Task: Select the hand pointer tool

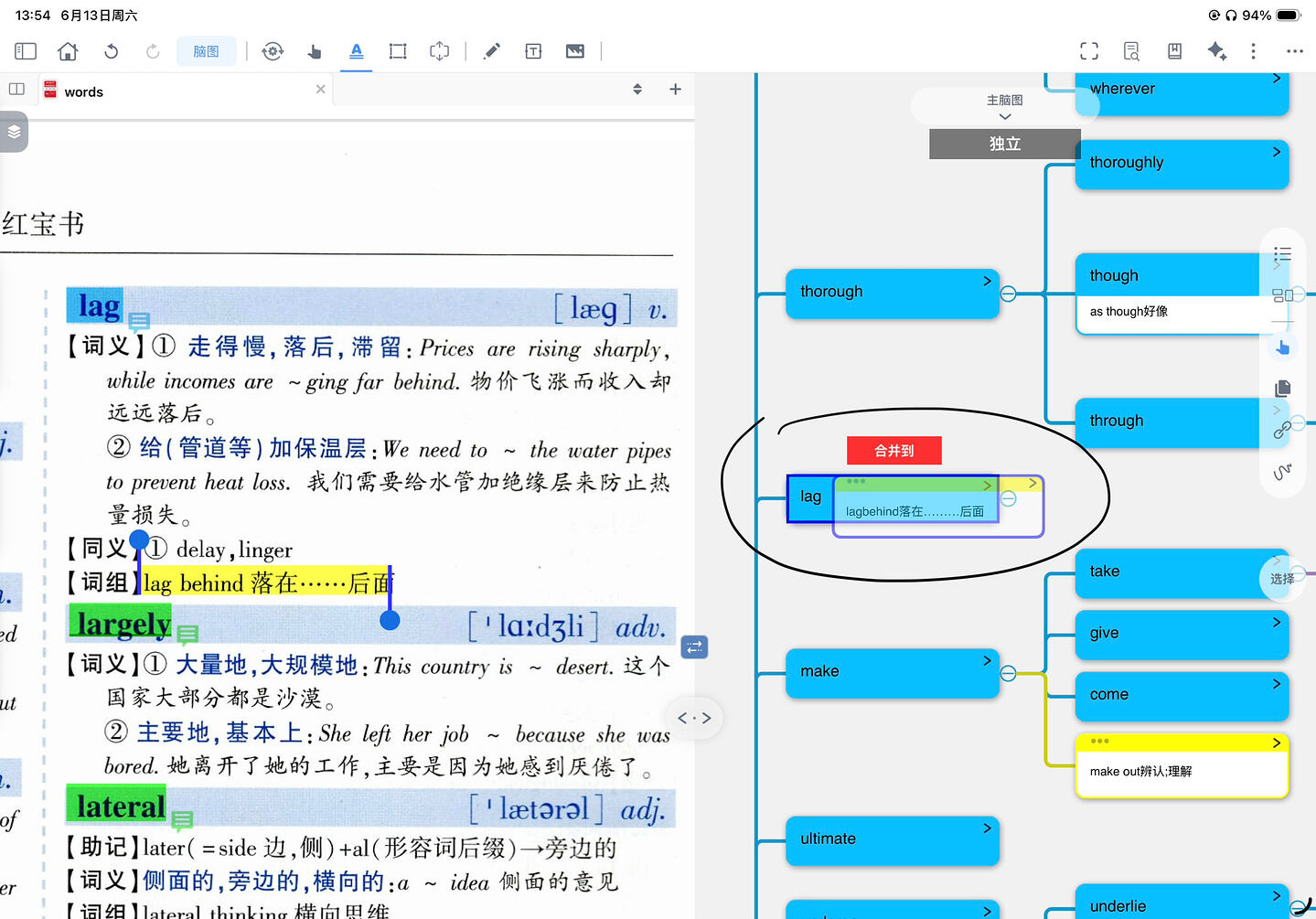Action: pos(314,51)
